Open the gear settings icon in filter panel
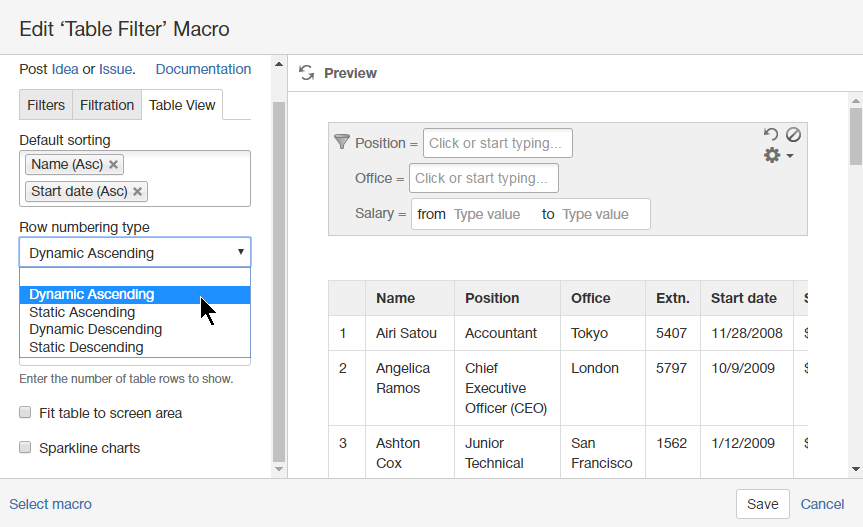This screenshot has height=527, width=863. [x=774, y=156]
